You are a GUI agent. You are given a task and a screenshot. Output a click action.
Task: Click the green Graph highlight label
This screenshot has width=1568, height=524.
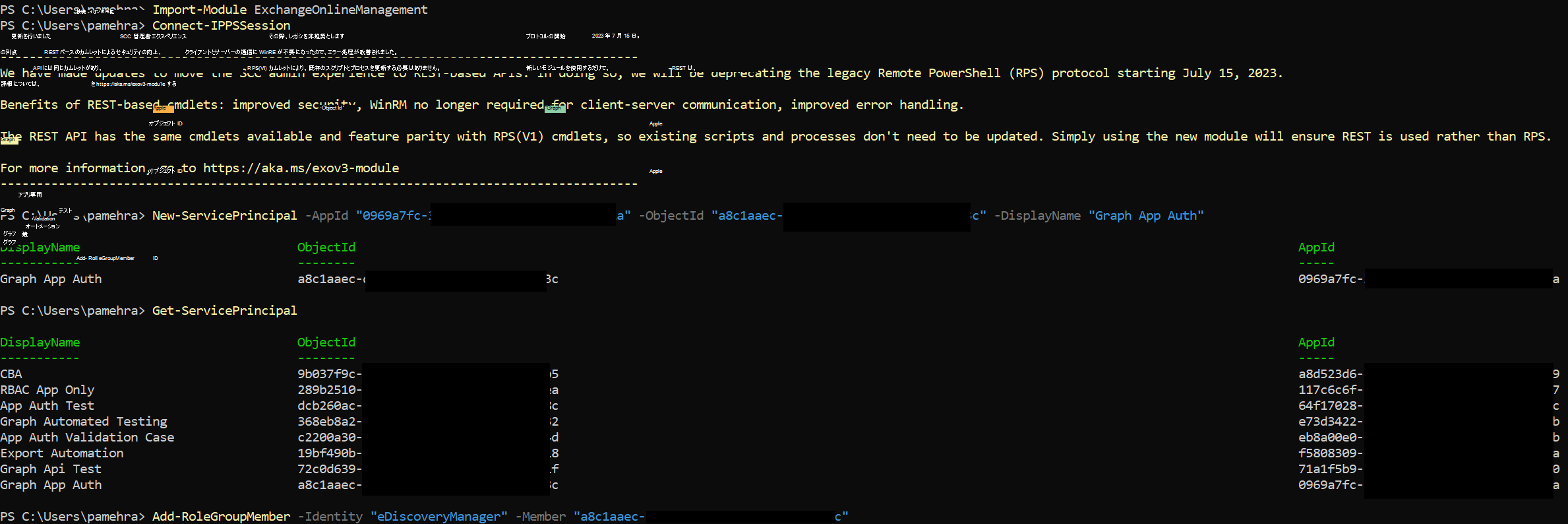click(x=555, y=109)
